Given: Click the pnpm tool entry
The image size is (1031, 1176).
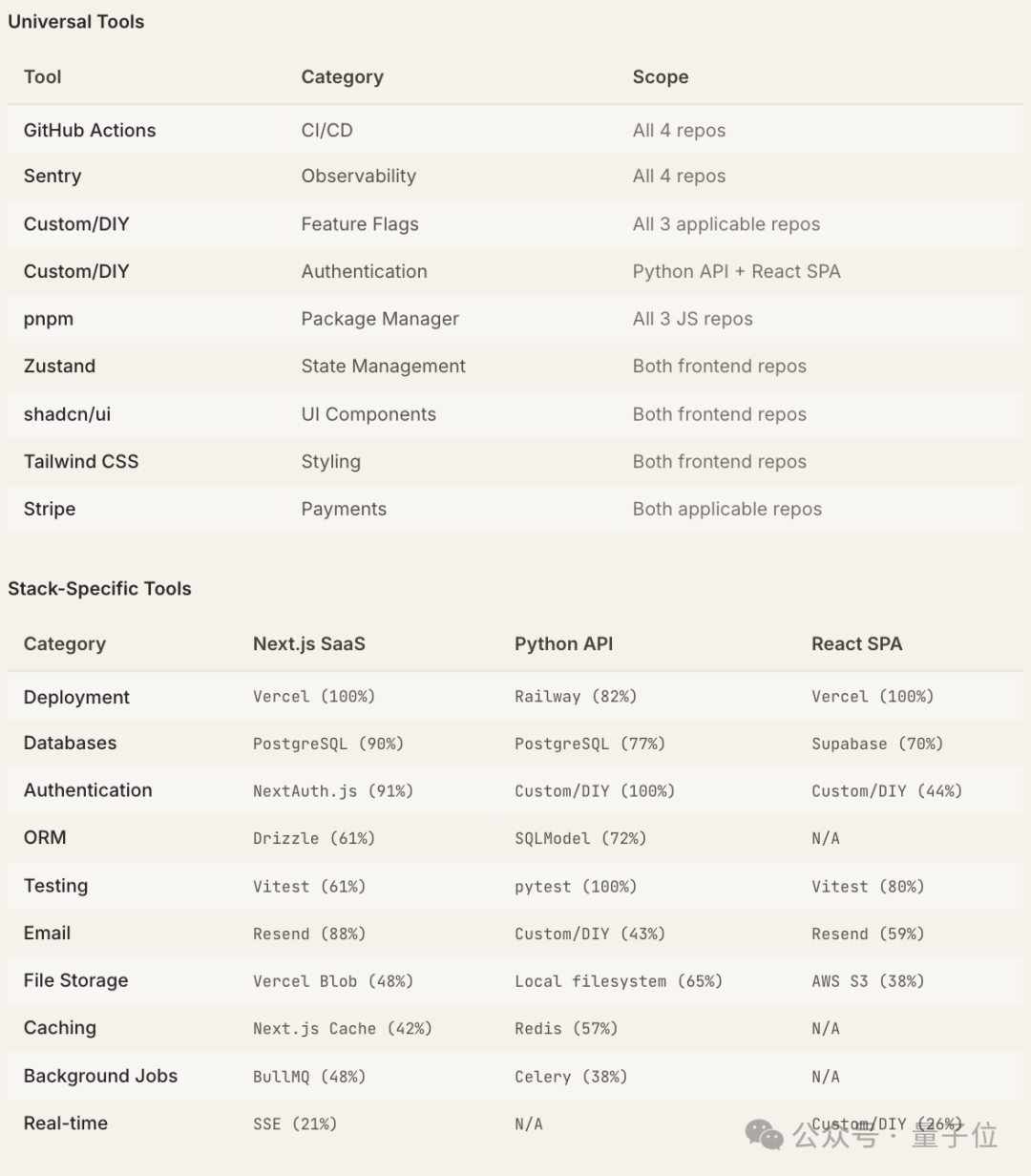Looking at the screenshot, I should pyautogui.click(x=49, y=319).
